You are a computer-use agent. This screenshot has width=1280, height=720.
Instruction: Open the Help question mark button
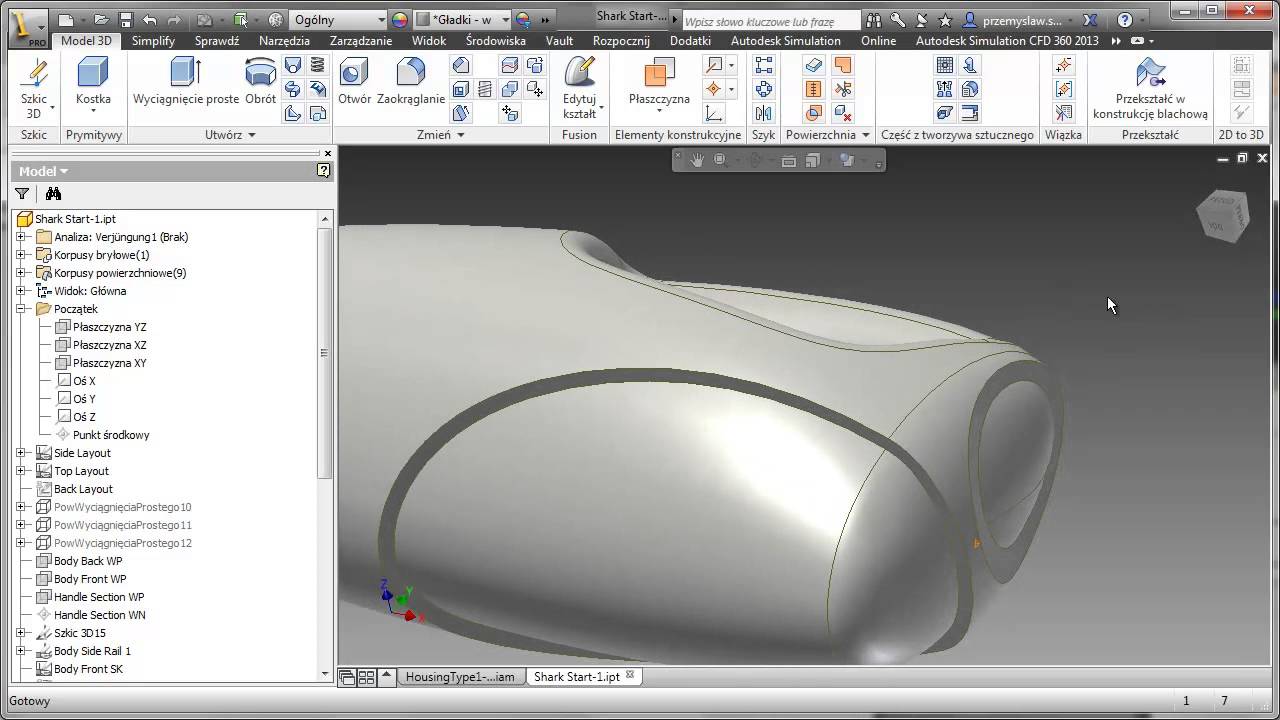[x=1125, y=19]
